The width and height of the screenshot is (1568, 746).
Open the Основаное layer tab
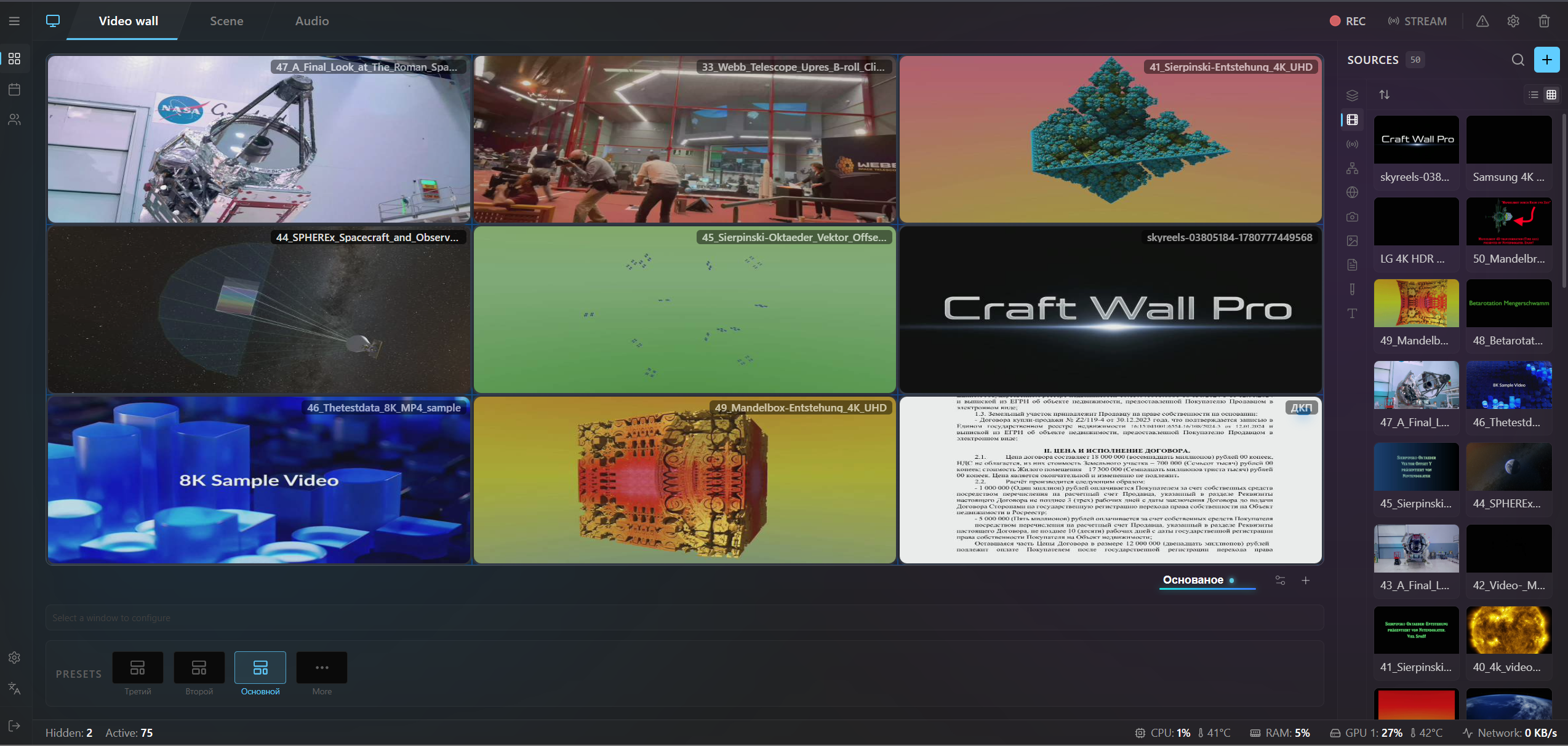point(1207,580)
